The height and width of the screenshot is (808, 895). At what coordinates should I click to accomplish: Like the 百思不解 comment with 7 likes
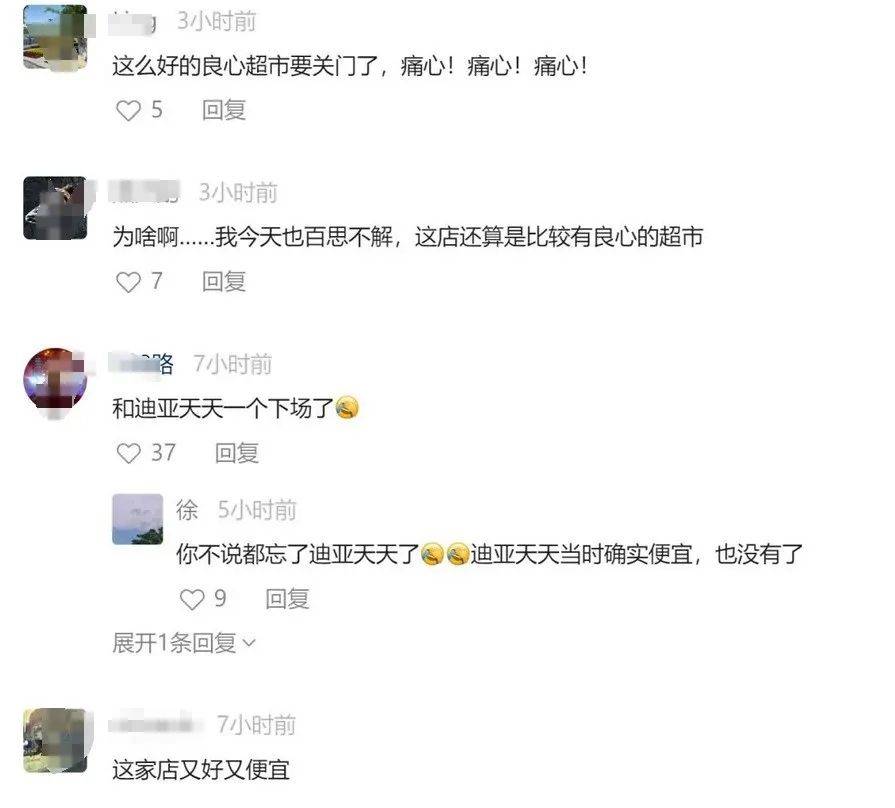pos(128,281)
